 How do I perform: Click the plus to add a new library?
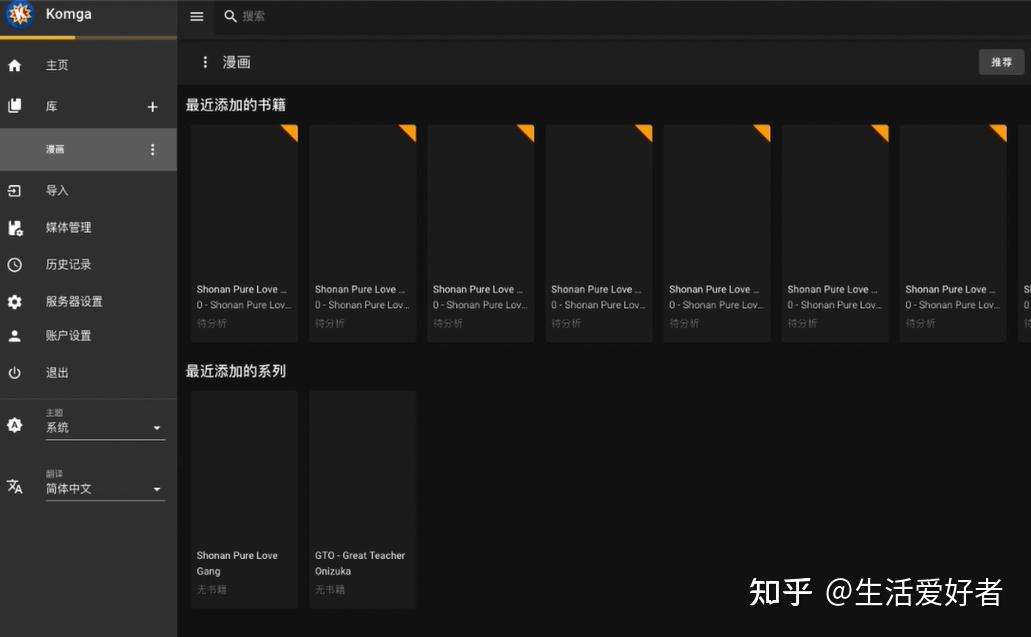click(152, 107)
